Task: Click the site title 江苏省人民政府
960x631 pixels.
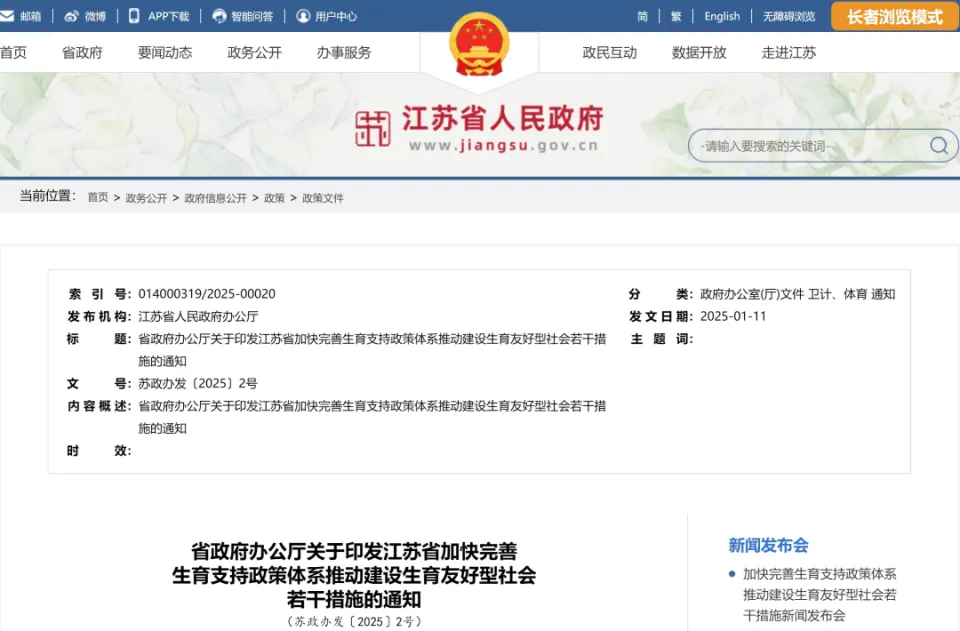Action: pyautogui.click(x=503, y=118)
